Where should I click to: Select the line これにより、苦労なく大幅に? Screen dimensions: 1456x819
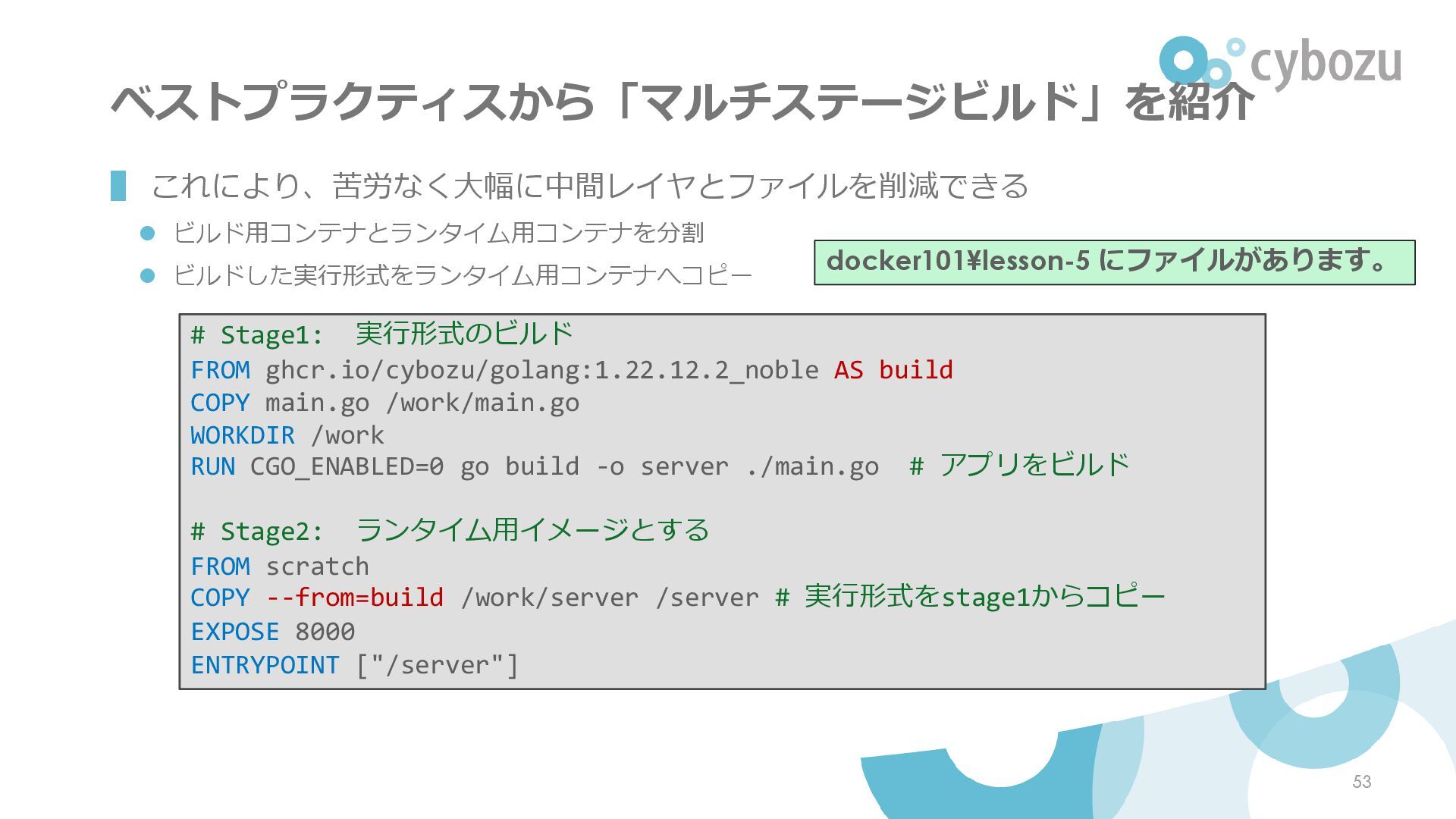click(x=589, y=185)
